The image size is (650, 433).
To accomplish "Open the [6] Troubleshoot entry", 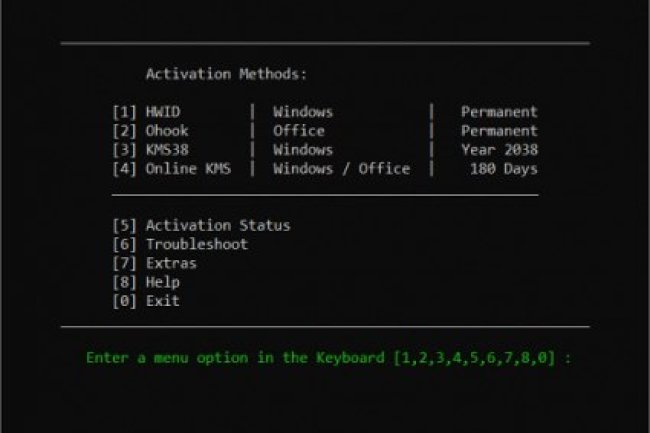I will point(181,244).
